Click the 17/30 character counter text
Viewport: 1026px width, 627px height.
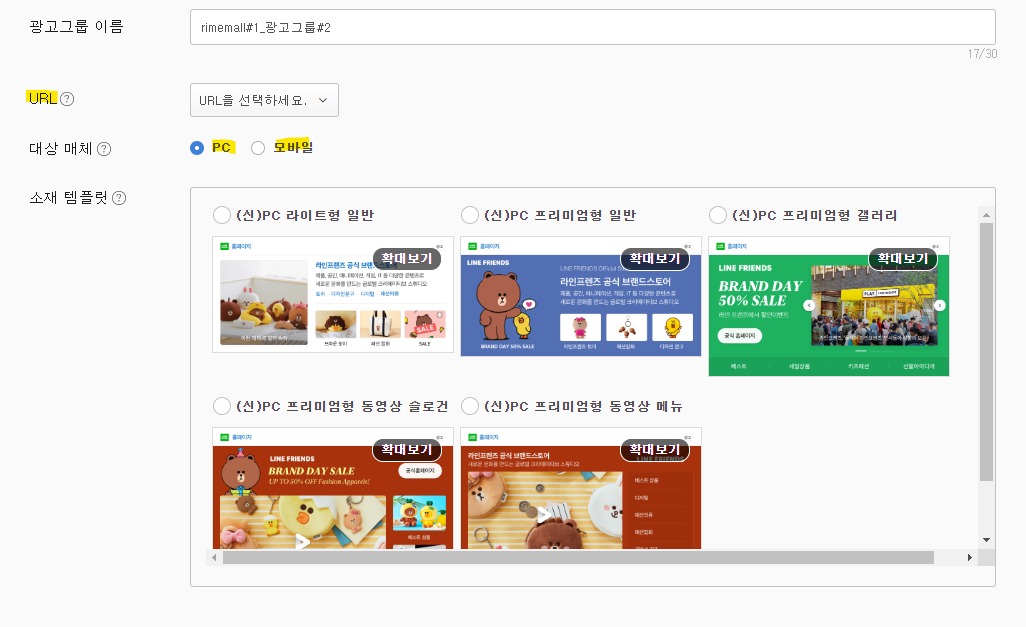pos(982,54)
